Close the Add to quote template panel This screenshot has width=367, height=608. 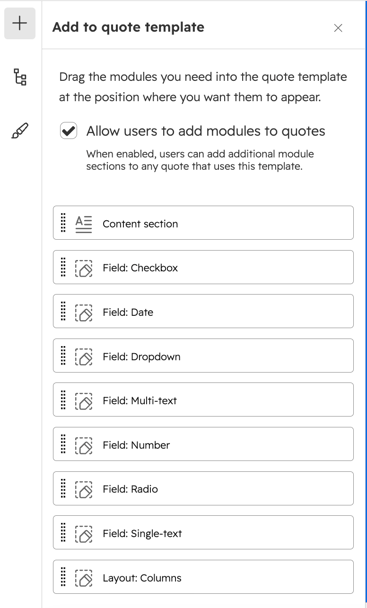point(338,28)
